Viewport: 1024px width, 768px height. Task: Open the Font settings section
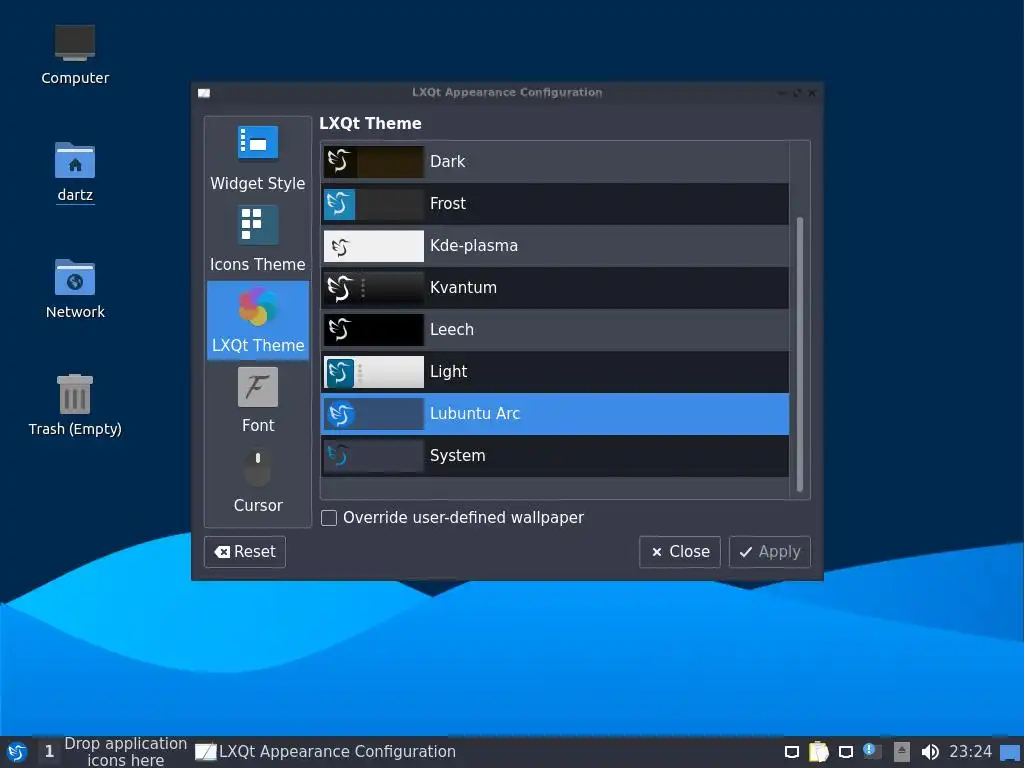[x=257, y=400]
